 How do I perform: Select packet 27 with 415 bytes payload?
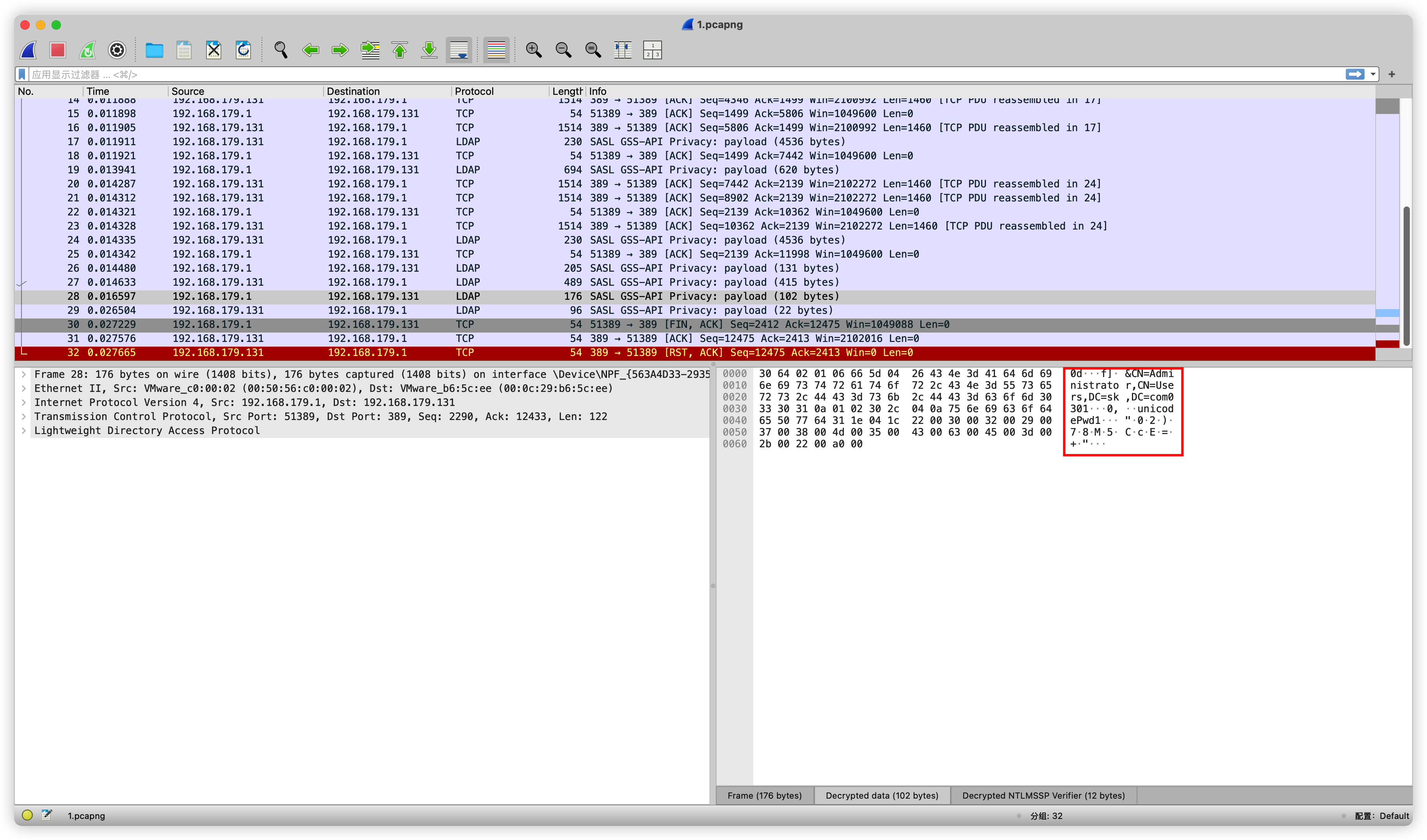click(x=695, y=283)
